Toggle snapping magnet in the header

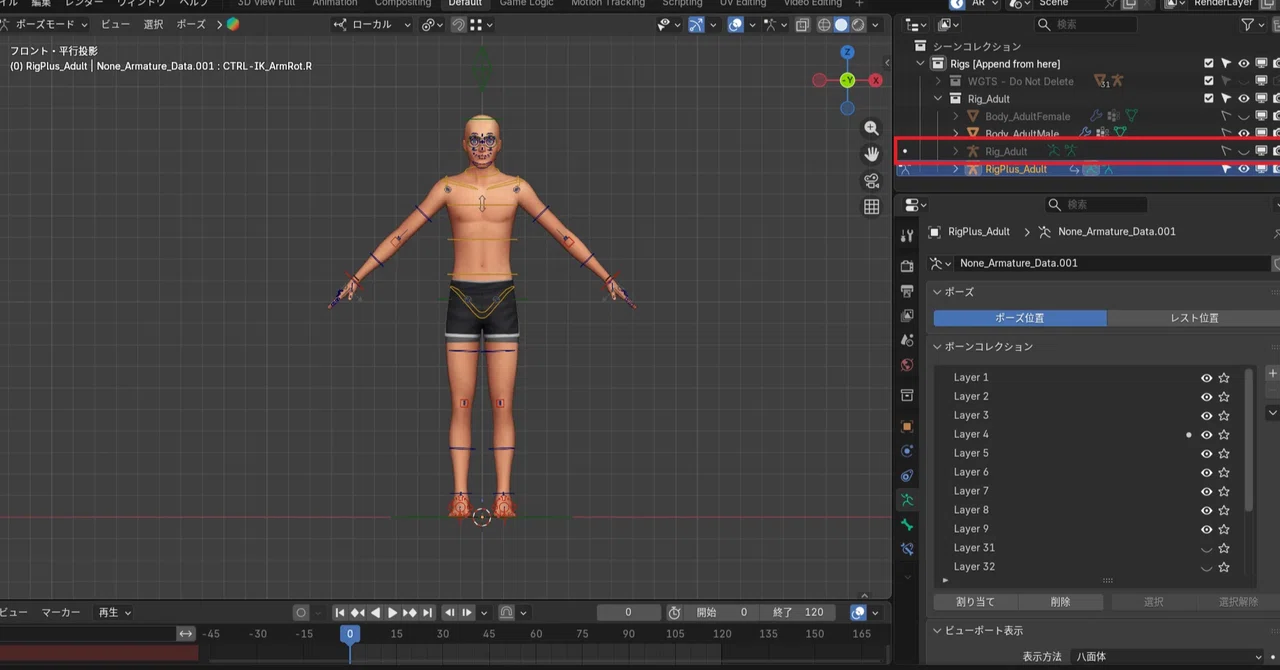(458, 25)
